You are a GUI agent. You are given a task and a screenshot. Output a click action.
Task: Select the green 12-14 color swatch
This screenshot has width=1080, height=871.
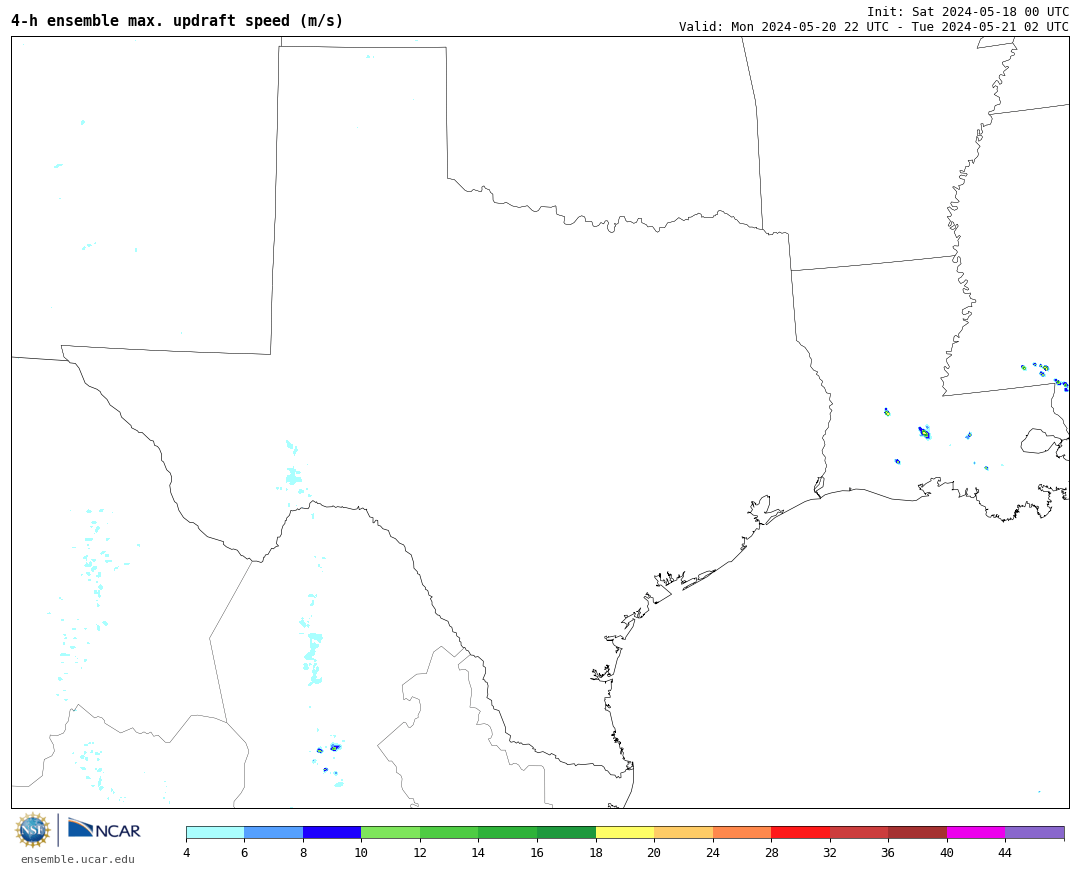pos(449,832)
